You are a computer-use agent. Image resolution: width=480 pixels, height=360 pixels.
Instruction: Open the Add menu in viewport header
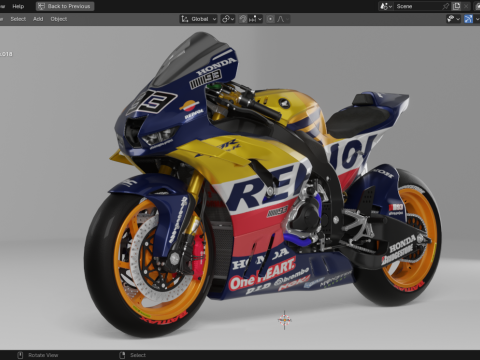pos(38,19)
